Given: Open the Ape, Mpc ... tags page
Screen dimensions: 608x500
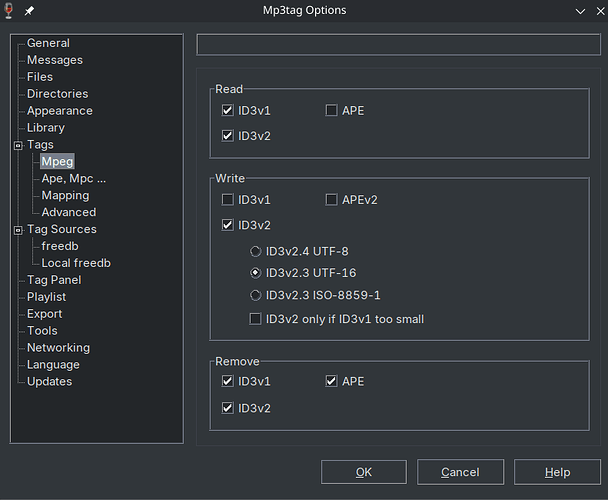Looking at the screenshot, I should pos(74,178).
